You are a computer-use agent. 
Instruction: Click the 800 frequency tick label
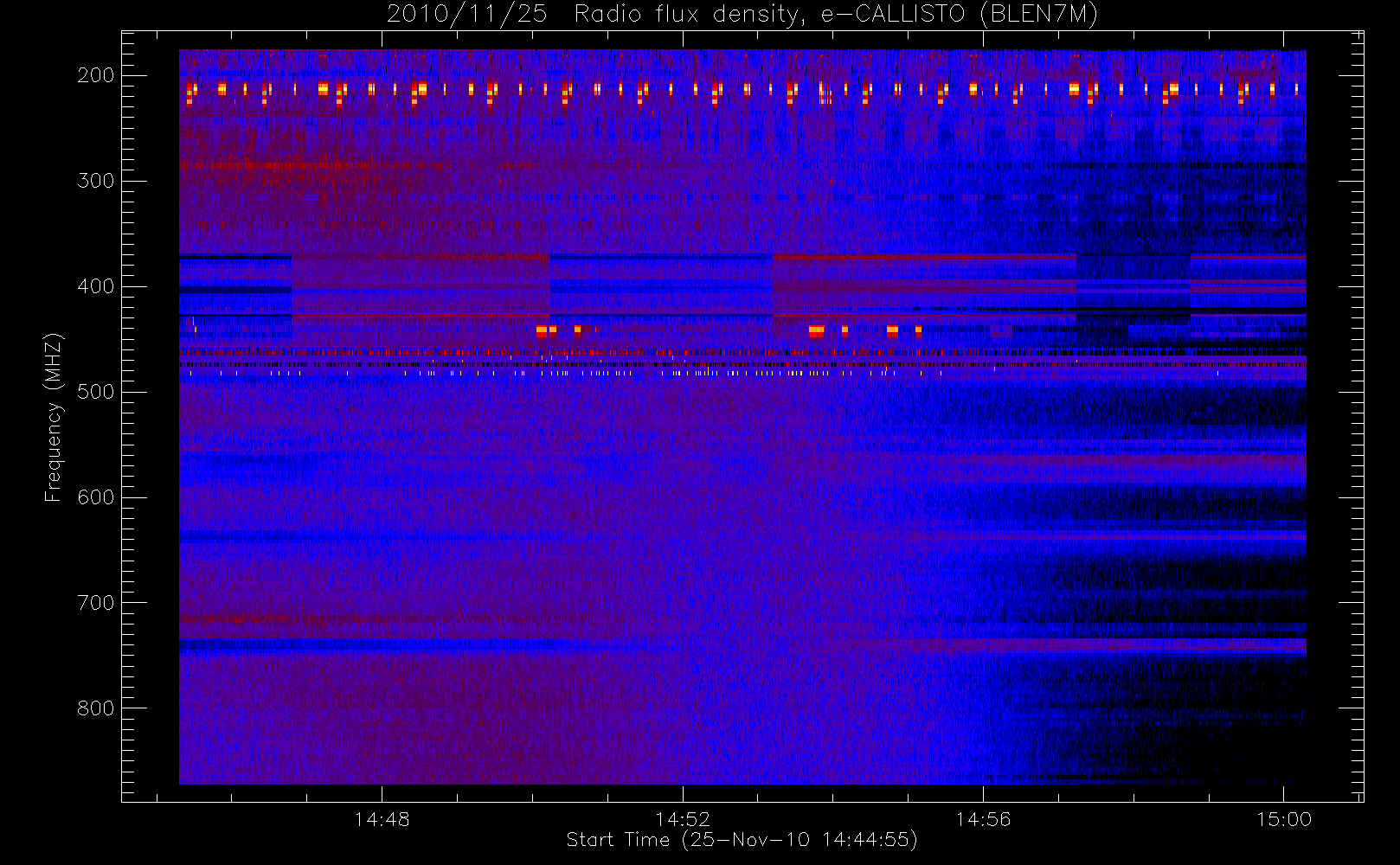click(95, 708)
